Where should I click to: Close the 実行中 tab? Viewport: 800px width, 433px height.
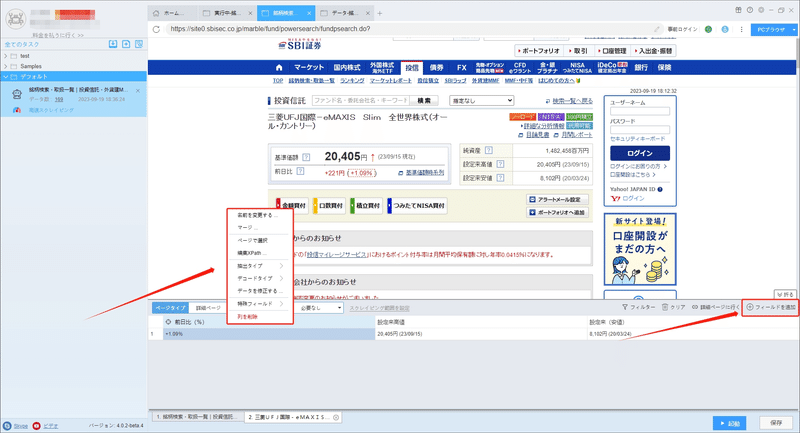click(x=250, y=13)
